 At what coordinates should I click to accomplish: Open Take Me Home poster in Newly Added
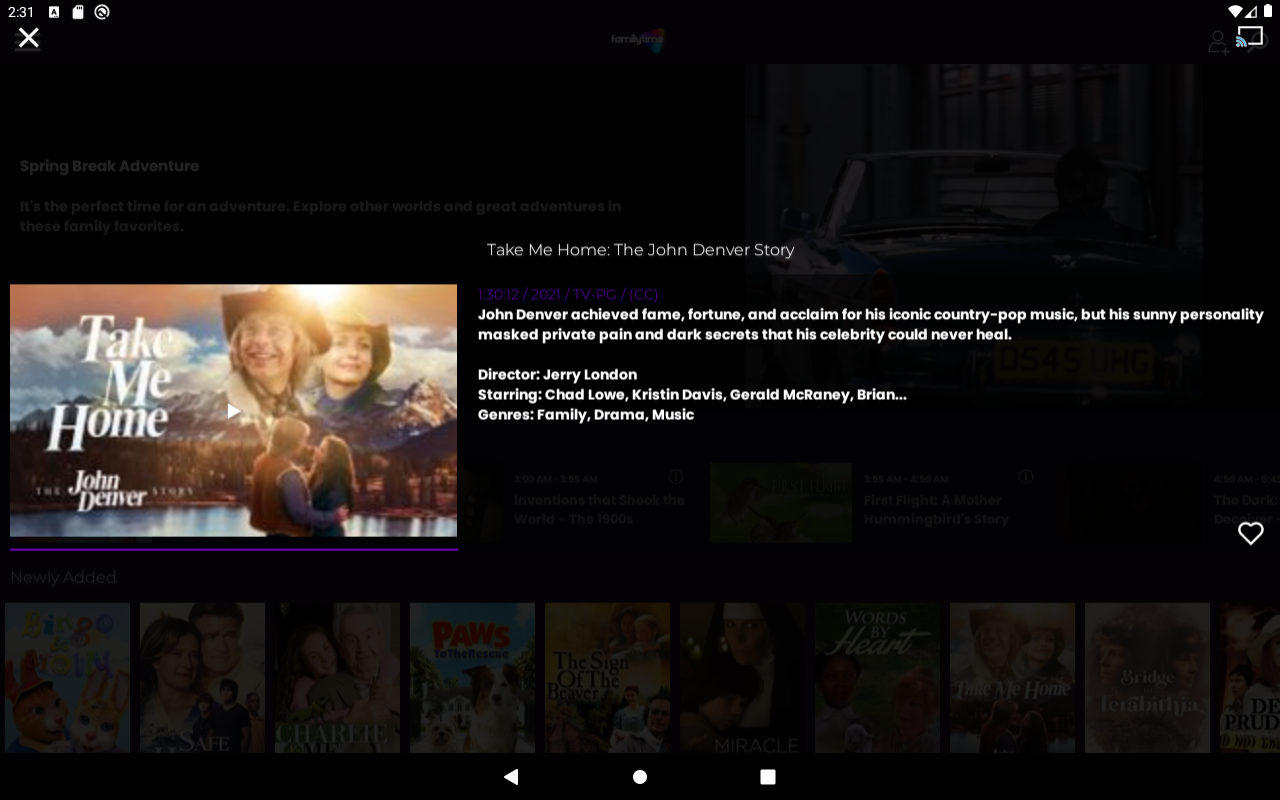coord(1012,677)
